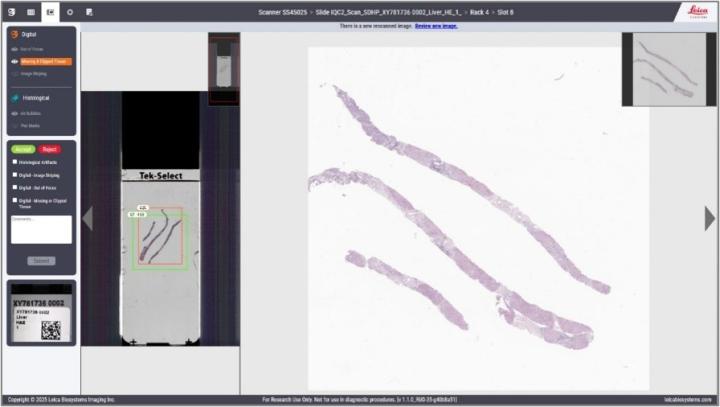Viewport: 720px width, 407px height.
Task: Click the small macro slide overview thumbnail
Action: [x=224, y=69]
